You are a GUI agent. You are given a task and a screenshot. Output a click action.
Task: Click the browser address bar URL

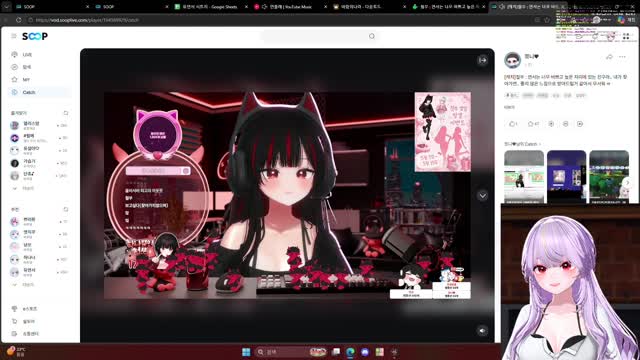click(x=87, y=20)
